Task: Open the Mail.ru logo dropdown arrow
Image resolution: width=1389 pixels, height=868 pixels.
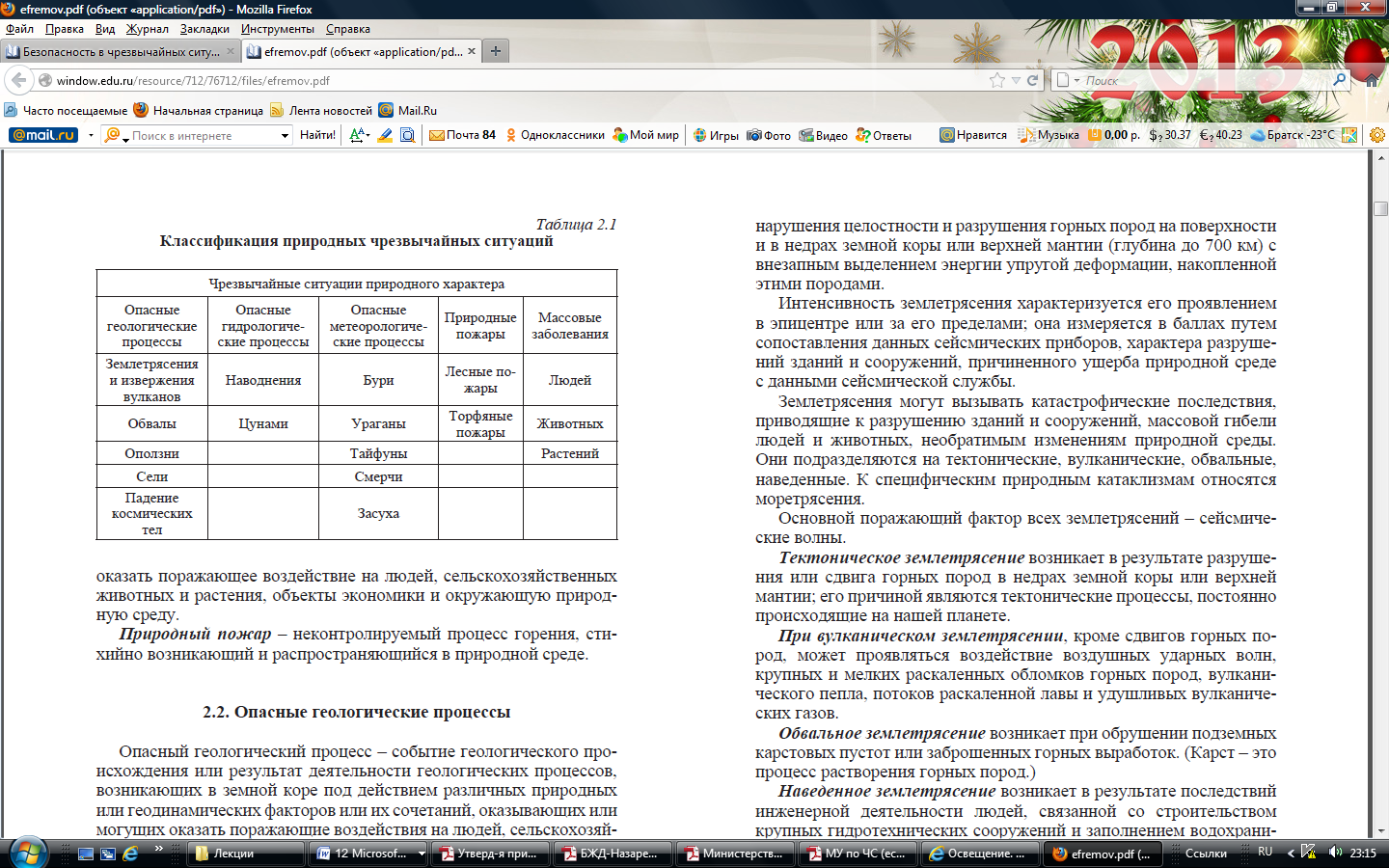Action: click(x=91, y=135)
